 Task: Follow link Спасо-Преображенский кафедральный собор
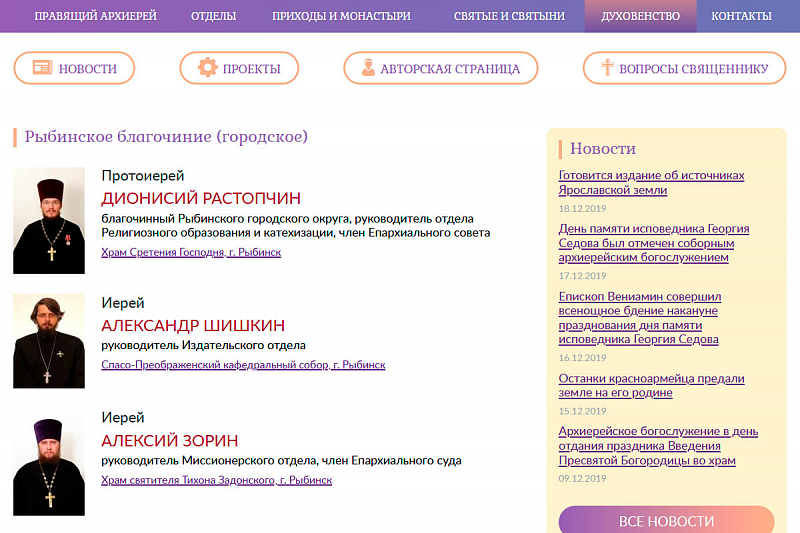pyautogui.click(x=243, y=365)
